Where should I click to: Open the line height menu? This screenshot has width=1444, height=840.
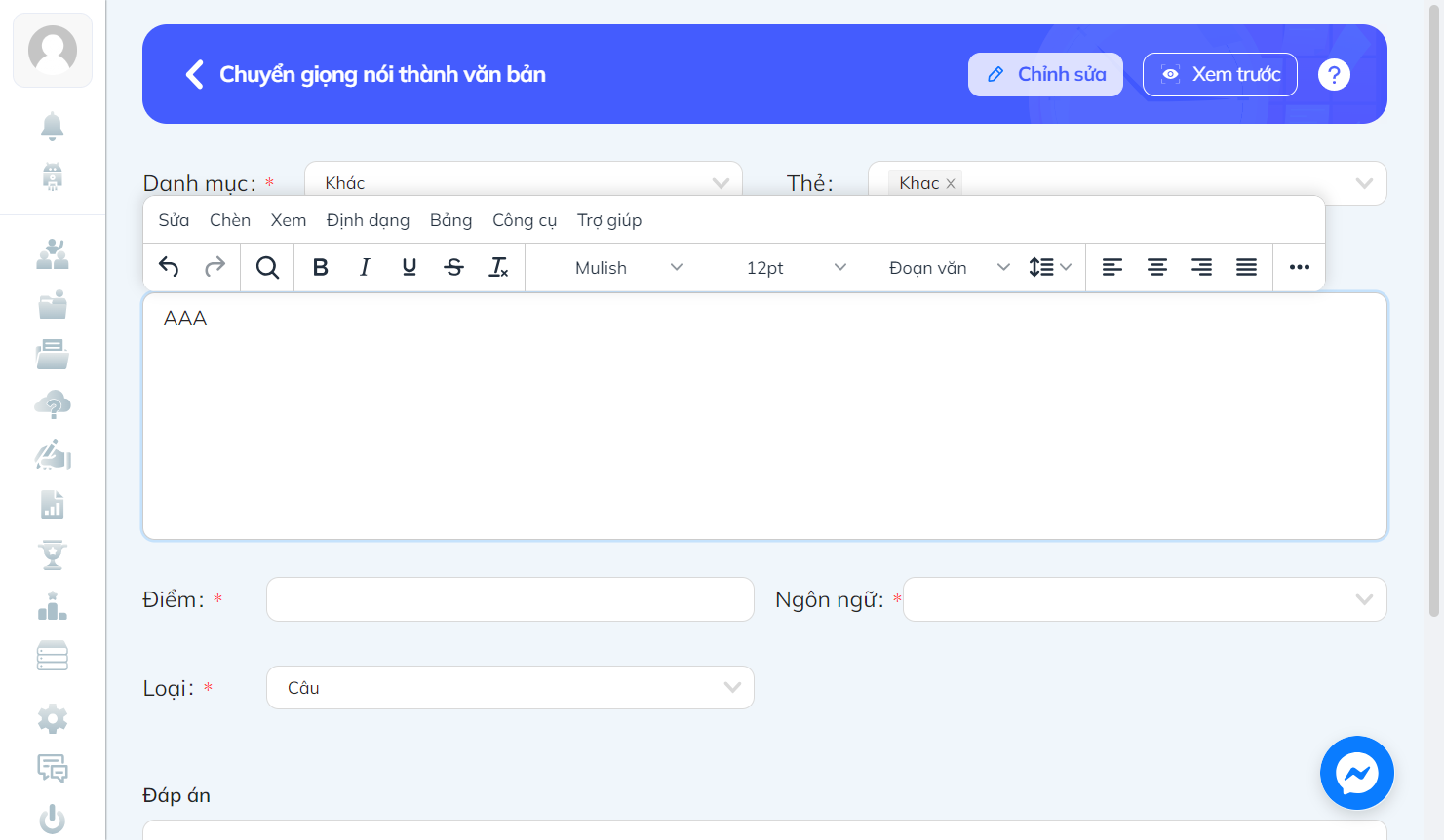pyautogui.click(x=1050, y=267)
